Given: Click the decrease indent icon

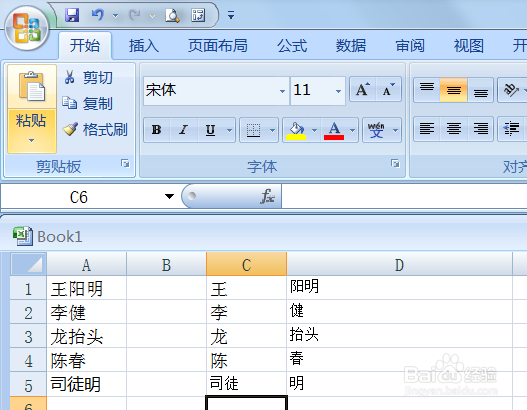Looking at the screenshot, I should [511, 129].
